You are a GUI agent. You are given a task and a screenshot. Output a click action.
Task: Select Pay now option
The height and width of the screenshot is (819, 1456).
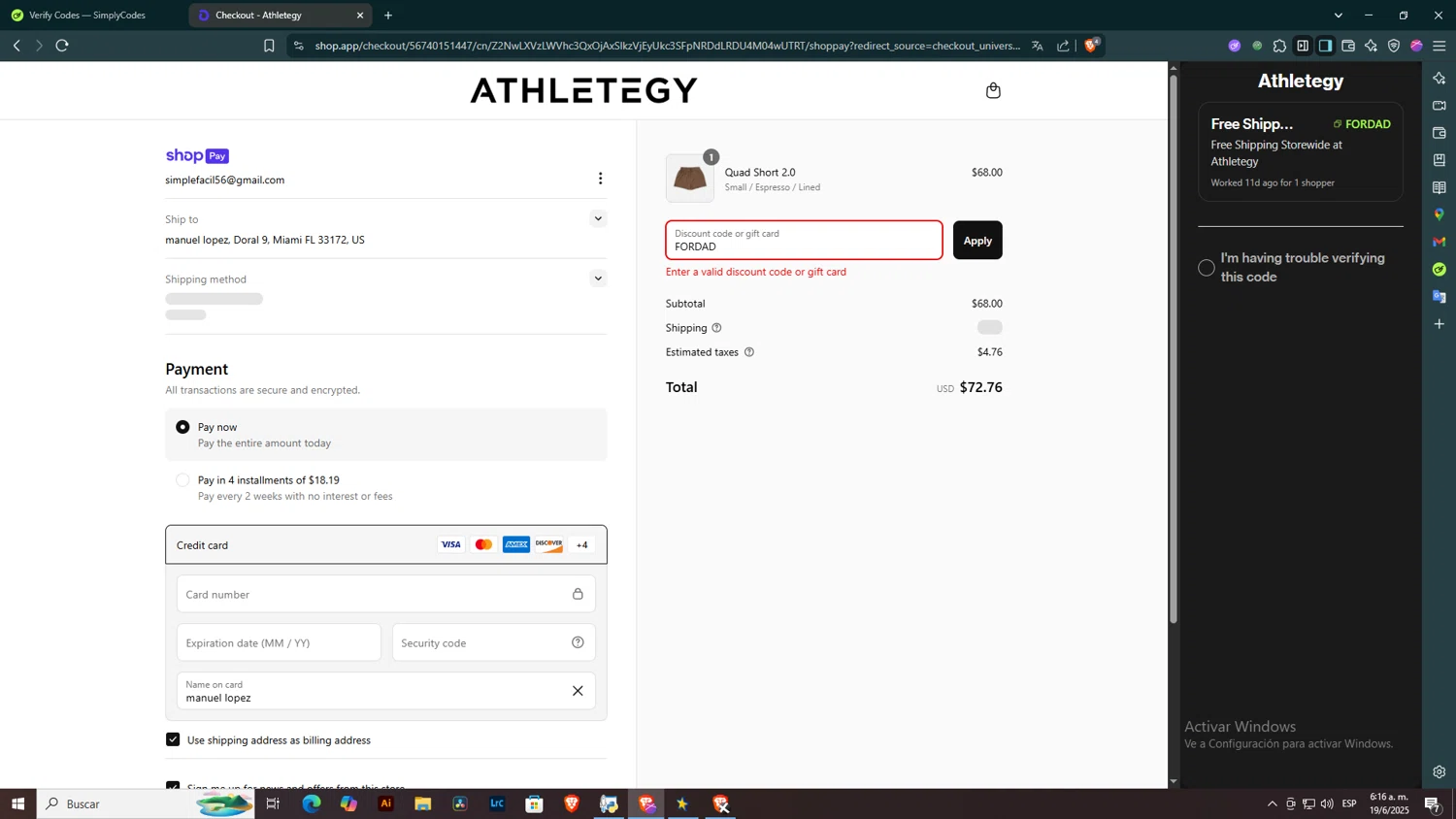182,427
